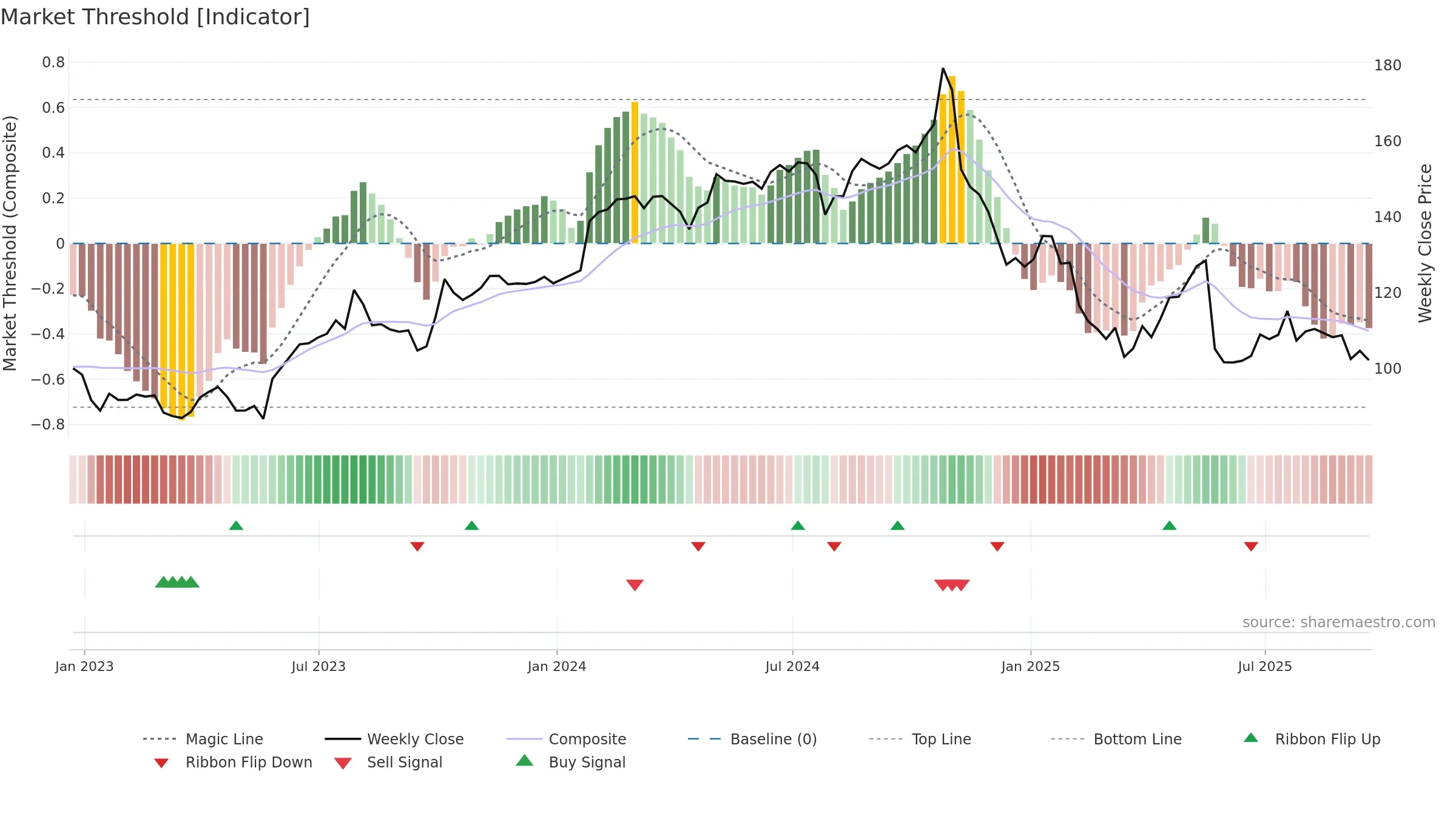Click the 180 right axis tick label
The image size is (1456, 819).
pos(1388,65)
